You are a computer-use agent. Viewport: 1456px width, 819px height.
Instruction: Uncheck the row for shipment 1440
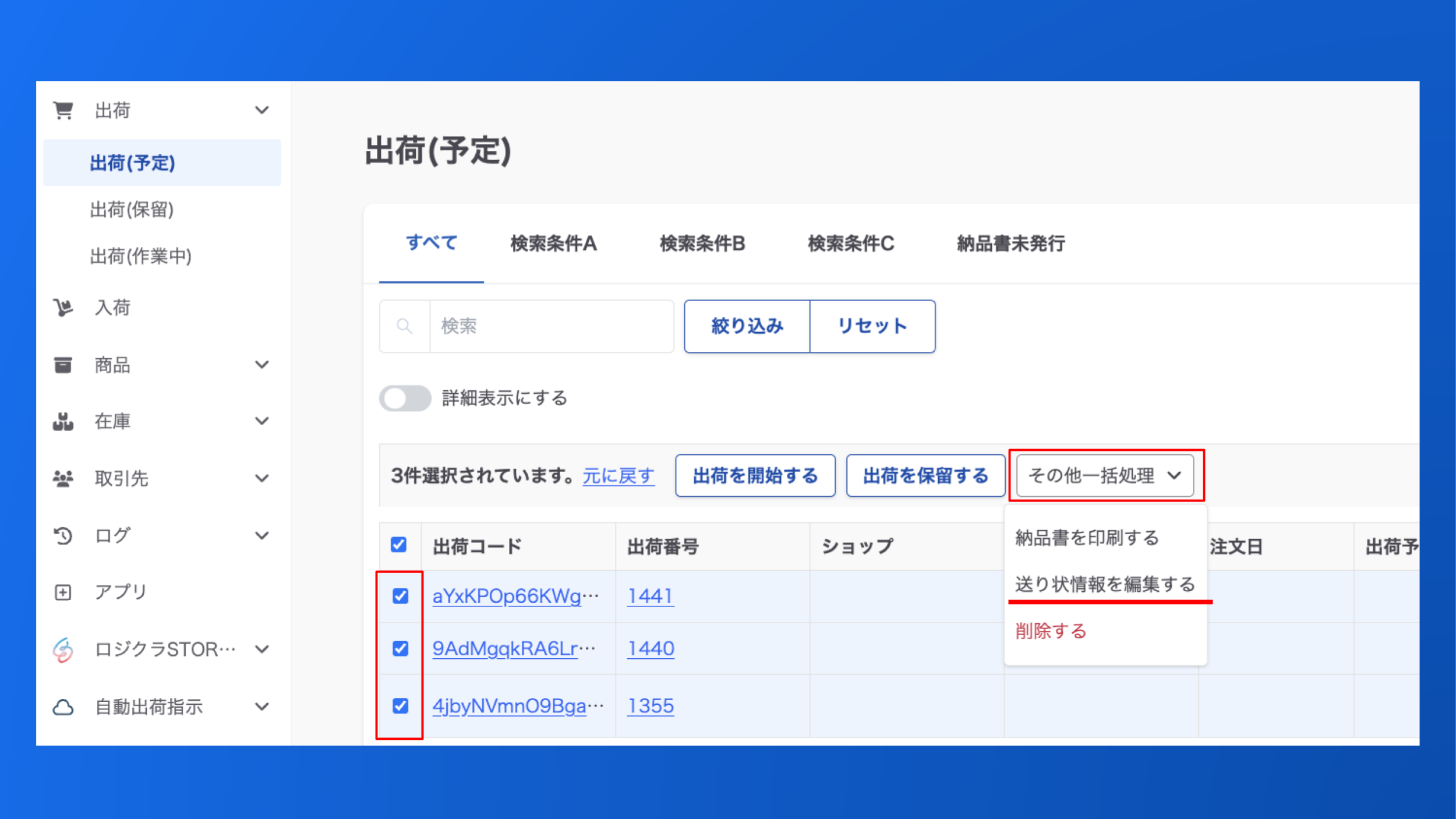click(x=400, y=648)
